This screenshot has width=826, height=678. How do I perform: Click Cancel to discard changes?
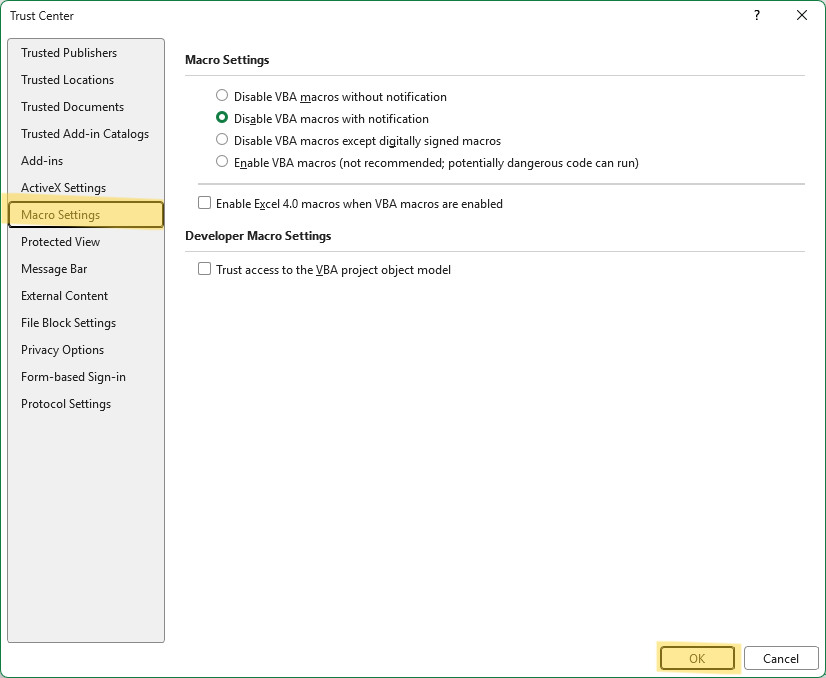(x=781, y=658)
